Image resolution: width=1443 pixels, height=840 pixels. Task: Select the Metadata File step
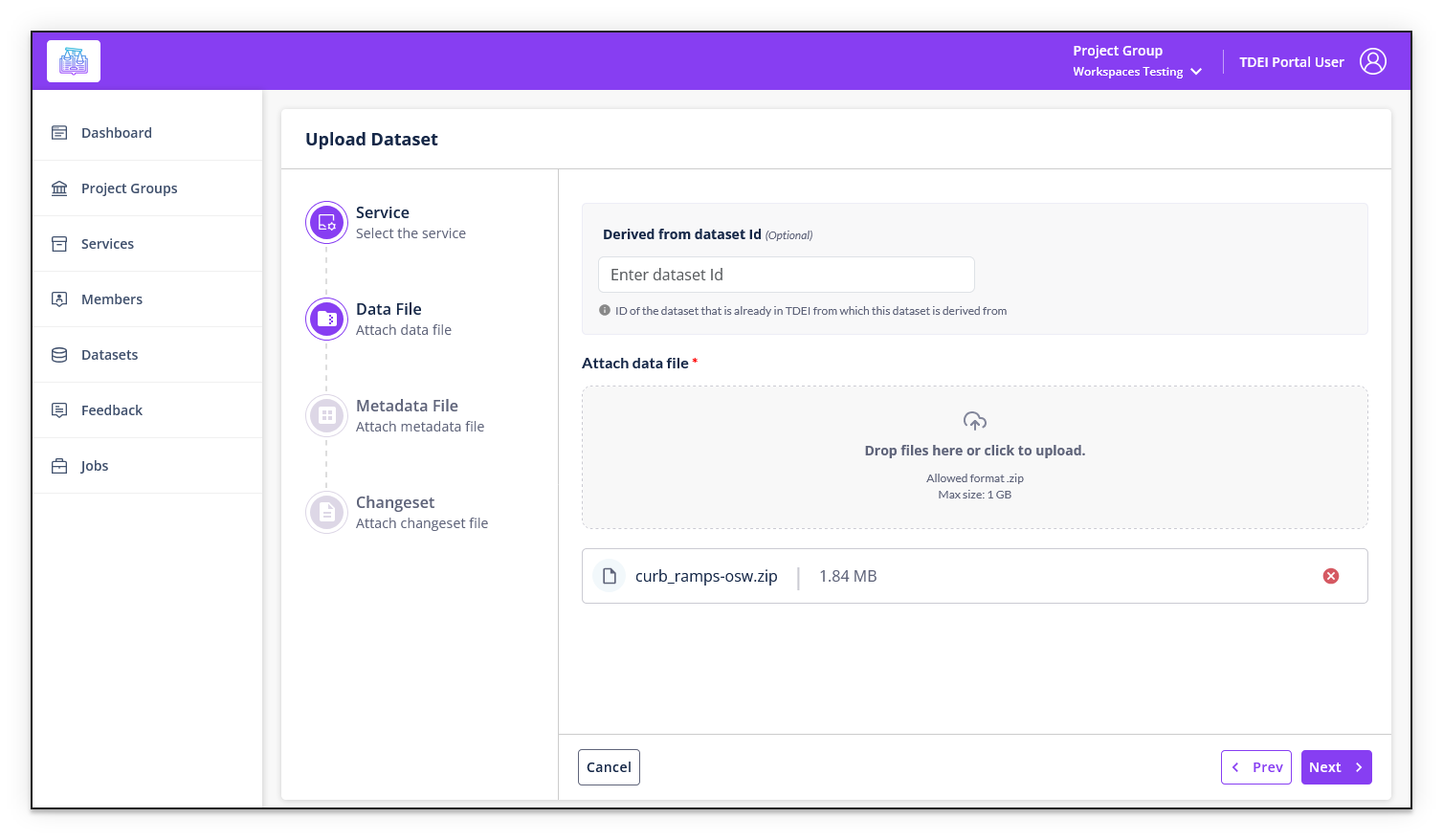(x=326, y=415)
